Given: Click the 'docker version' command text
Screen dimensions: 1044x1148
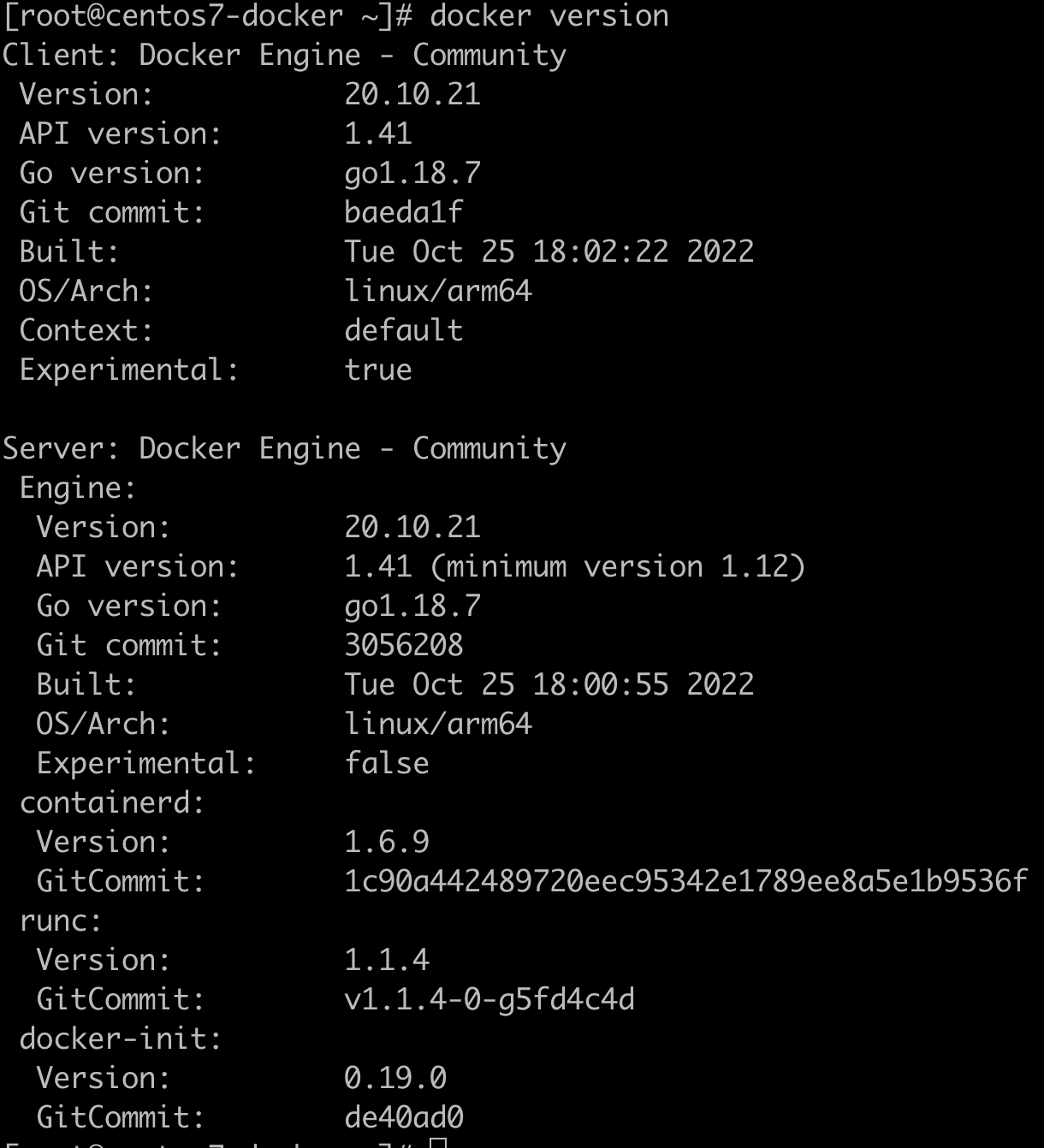Looking at the screenshot, I should [549, 15].
